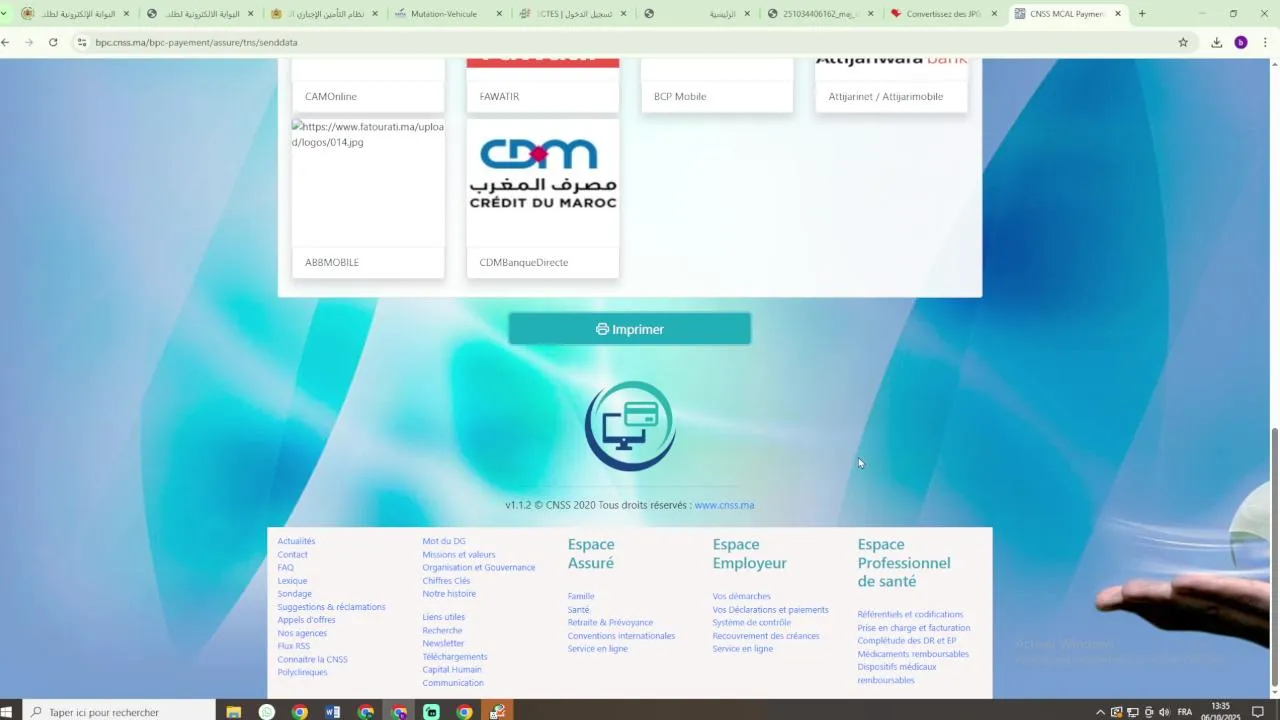Open Médicaments remboursables link
This screenshot has width=1280, height=720.
pos(913,654)
